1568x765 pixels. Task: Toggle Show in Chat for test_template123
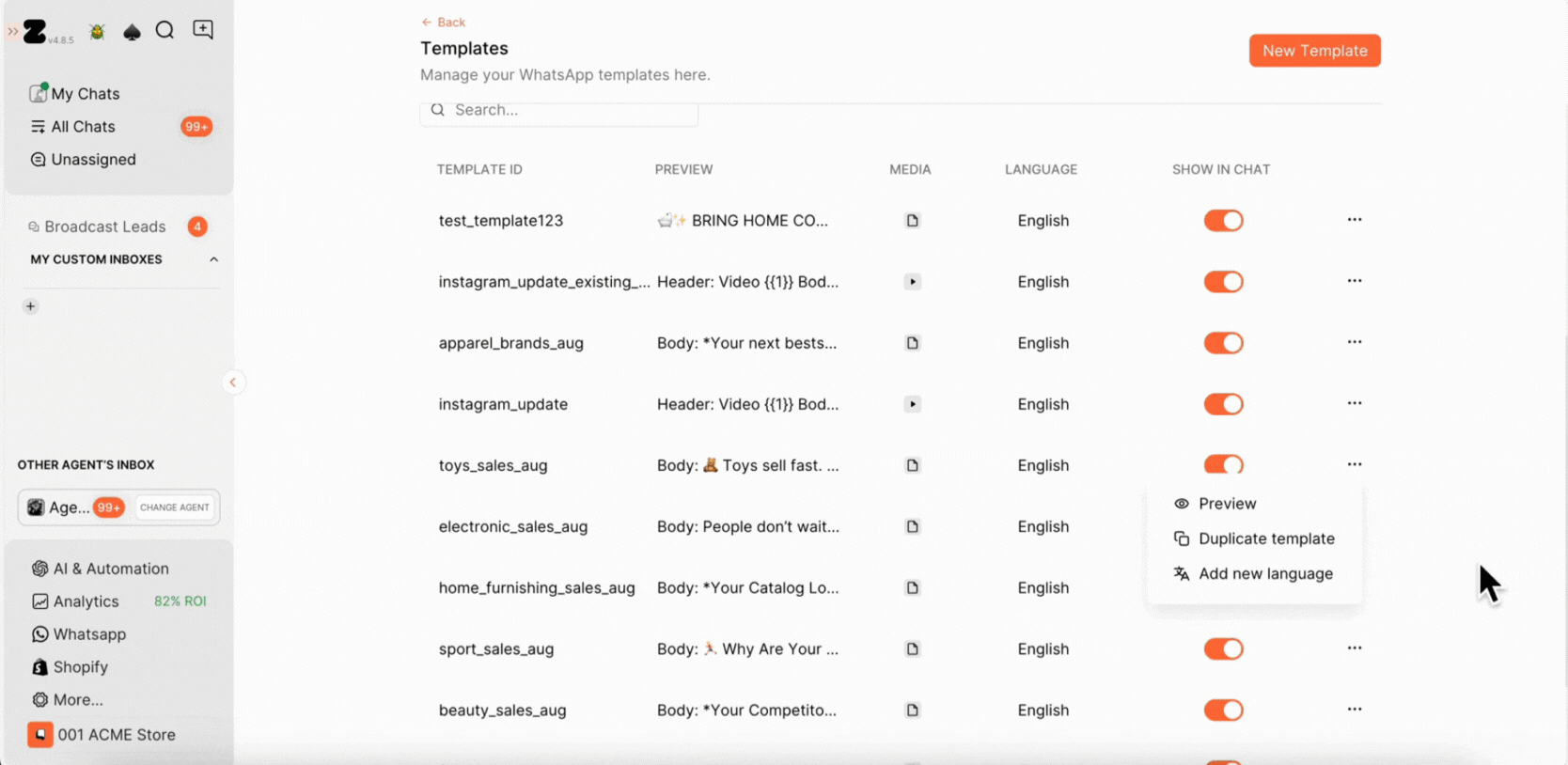[1223, 221]
